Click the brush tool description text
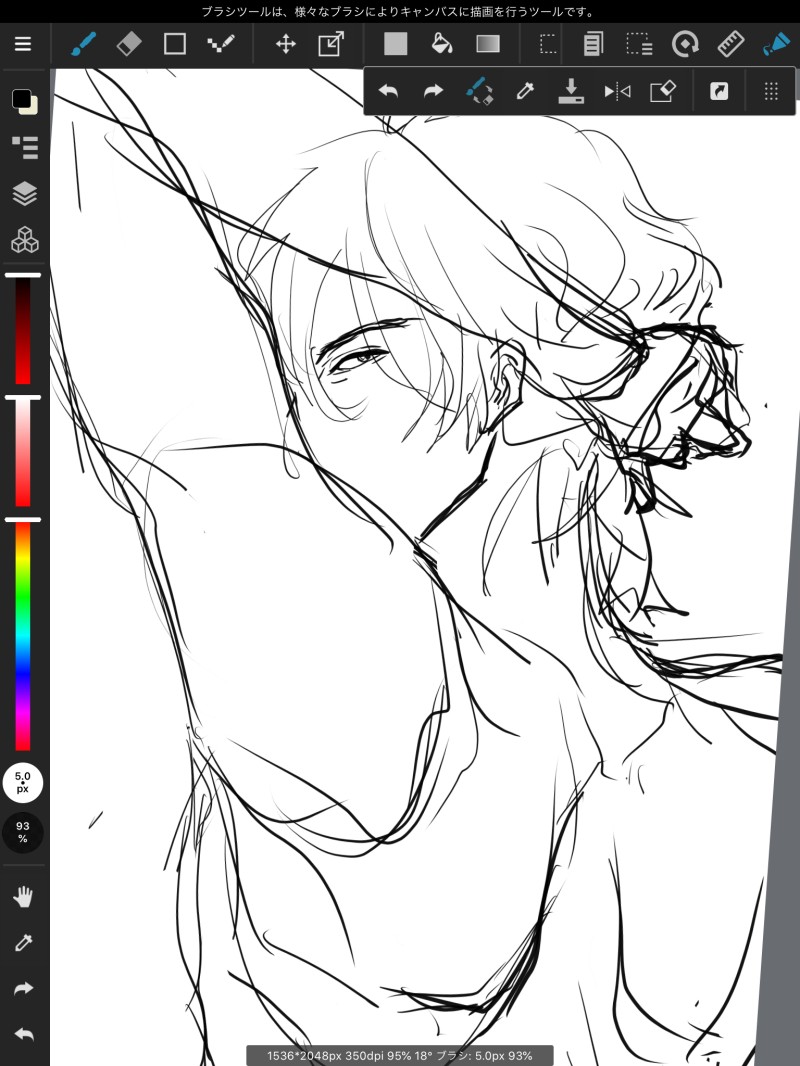800x1066 pixels. [x=399, y=12]
